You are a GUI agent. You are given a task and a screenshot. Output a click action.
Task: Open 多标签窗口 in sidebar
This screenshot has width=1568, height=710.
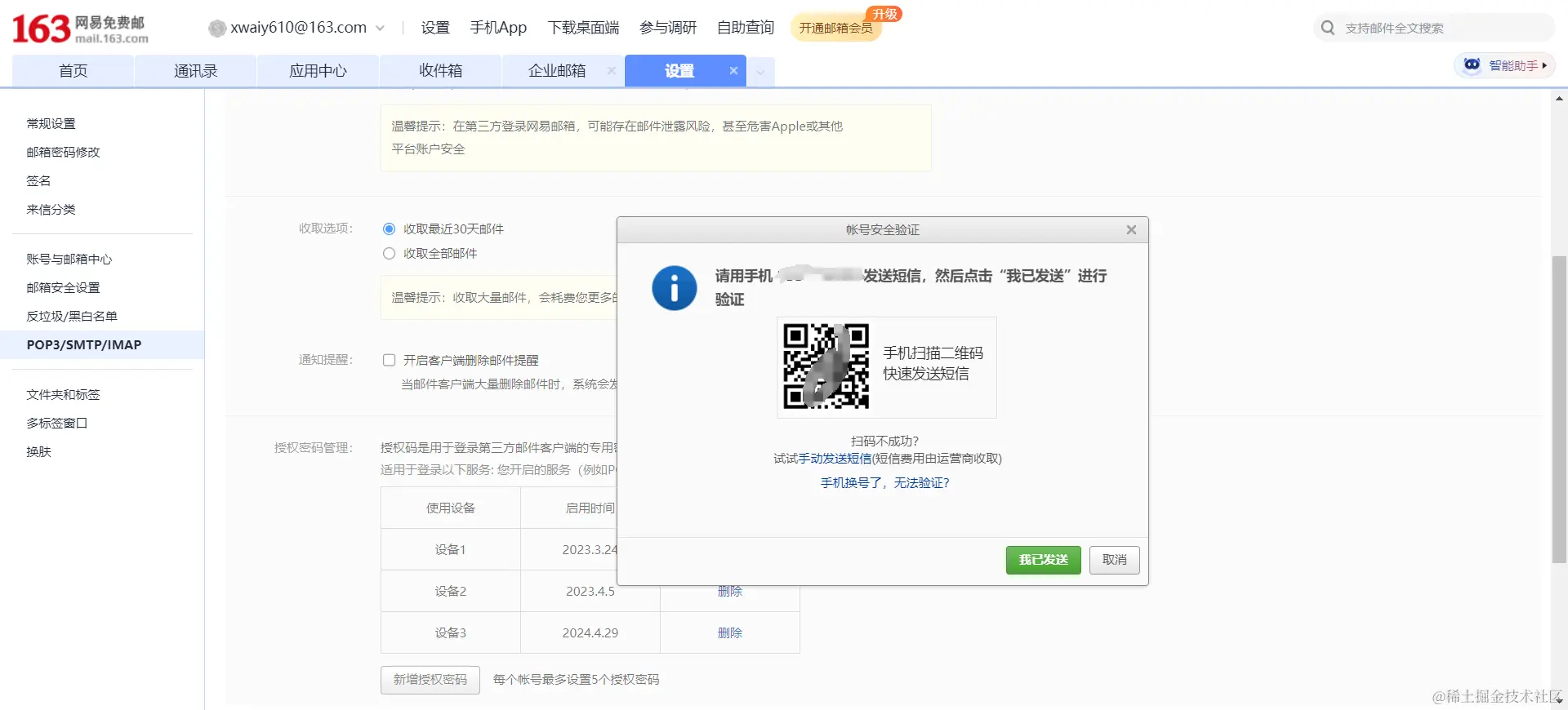(56, 424)
